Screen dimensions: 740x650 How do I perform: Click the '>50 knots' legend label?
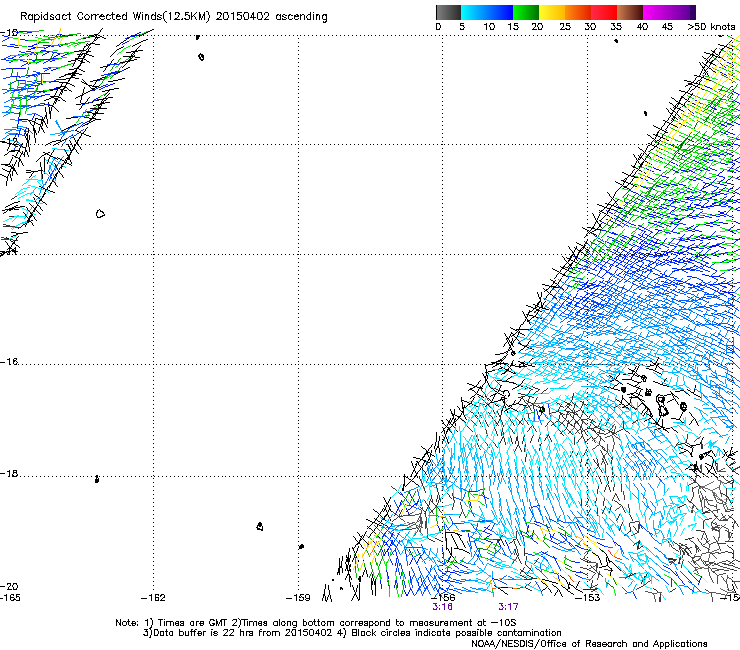coord(711,26)
